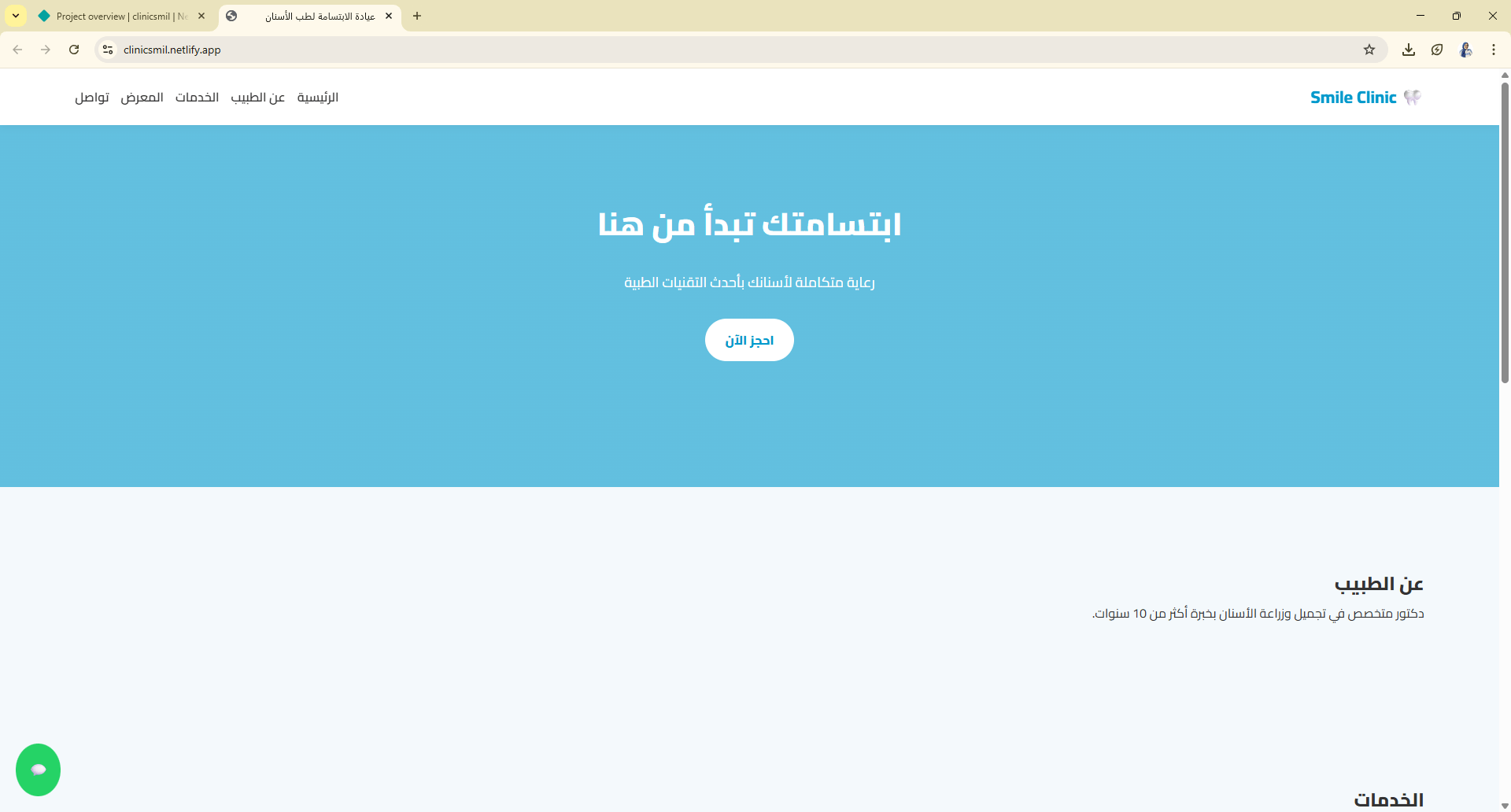The width and height of the screenshot is (1511, 812).
Task: Open a new tab with the plus icon
Action: point(417,16)
